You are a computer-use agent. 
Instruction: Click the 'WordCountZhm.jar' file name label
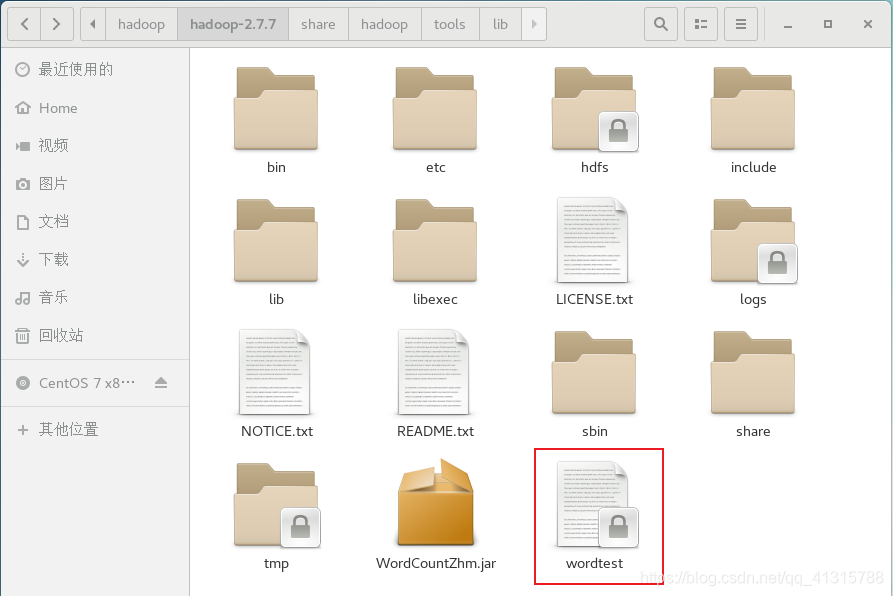pos(436,564)
